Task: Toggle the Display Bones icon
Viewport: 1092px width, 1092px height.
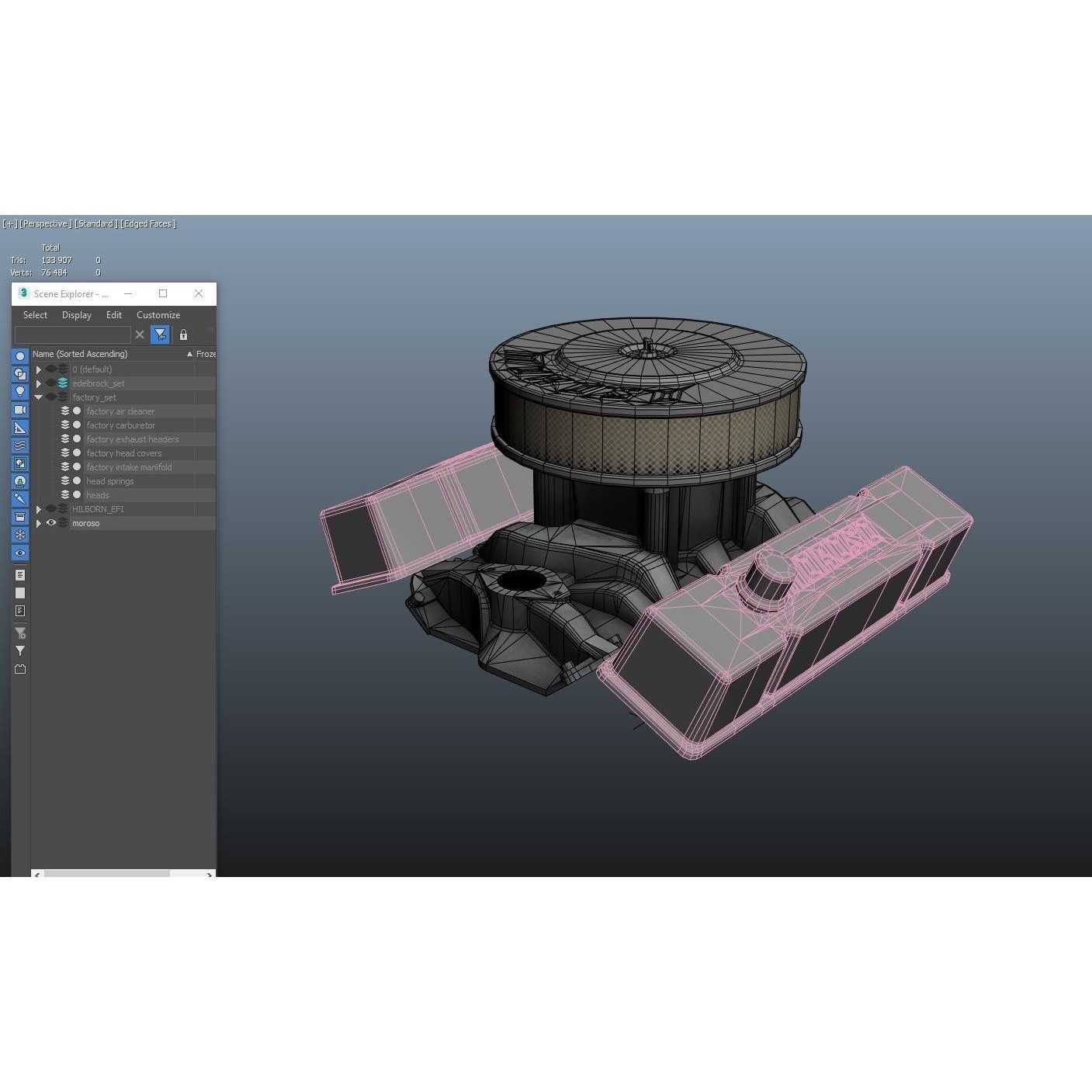Action: coord(19,499)
